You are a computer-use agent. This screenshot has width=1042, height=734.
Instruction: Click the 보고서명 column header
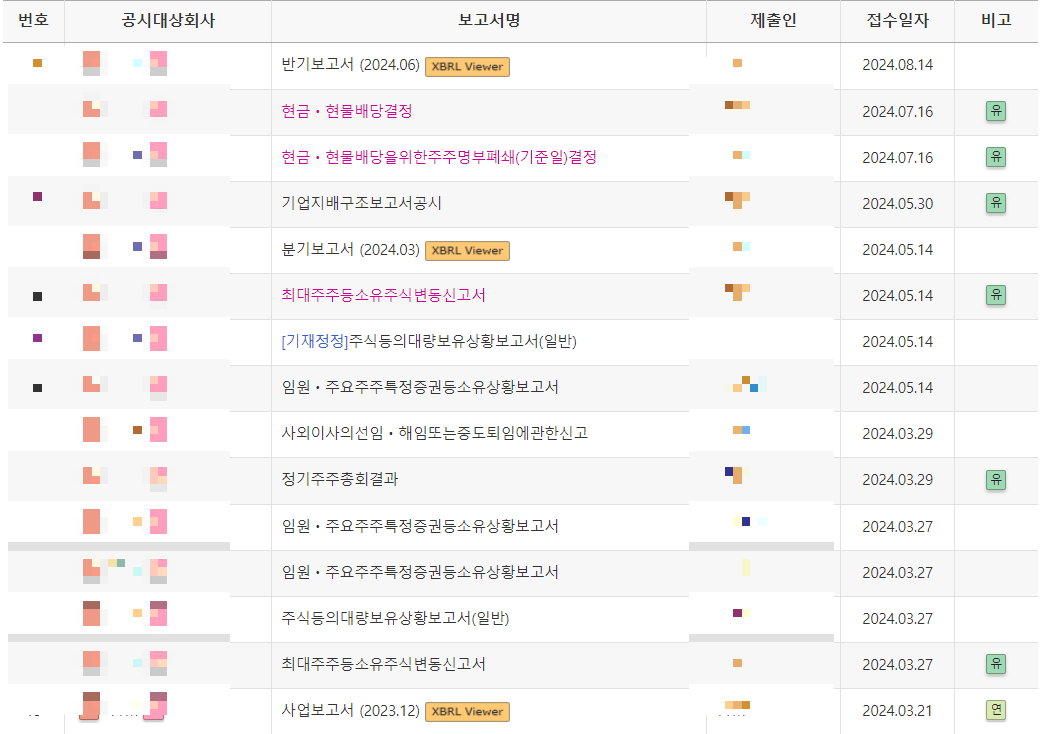coord(489,21)
